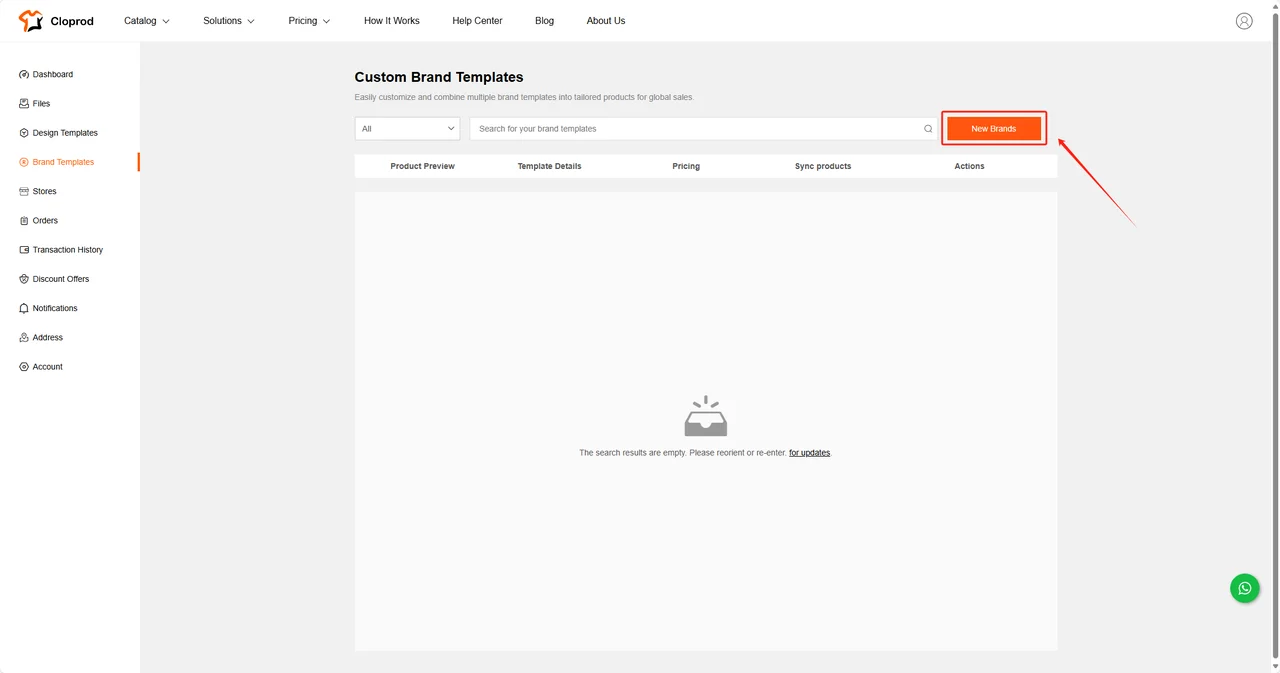Expand the Solutions dropdown menu
This screenshot has width=1280, height=673.
pos(228,21)
